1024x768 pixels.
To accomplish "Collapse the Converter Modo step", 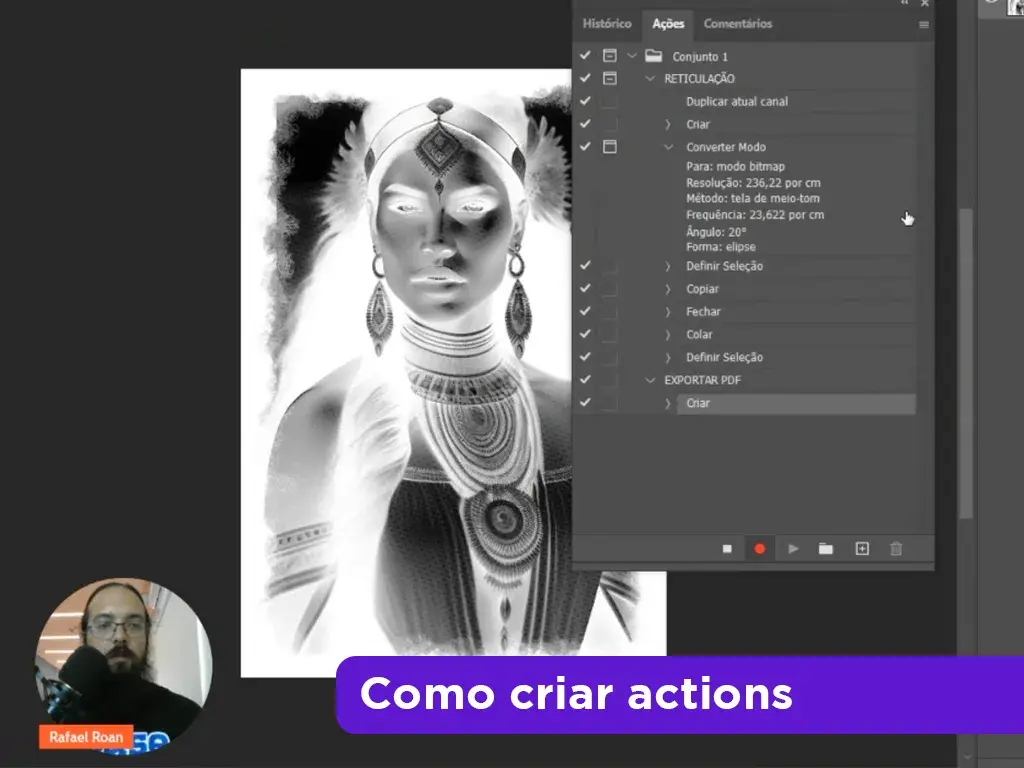I will (668, 147).
